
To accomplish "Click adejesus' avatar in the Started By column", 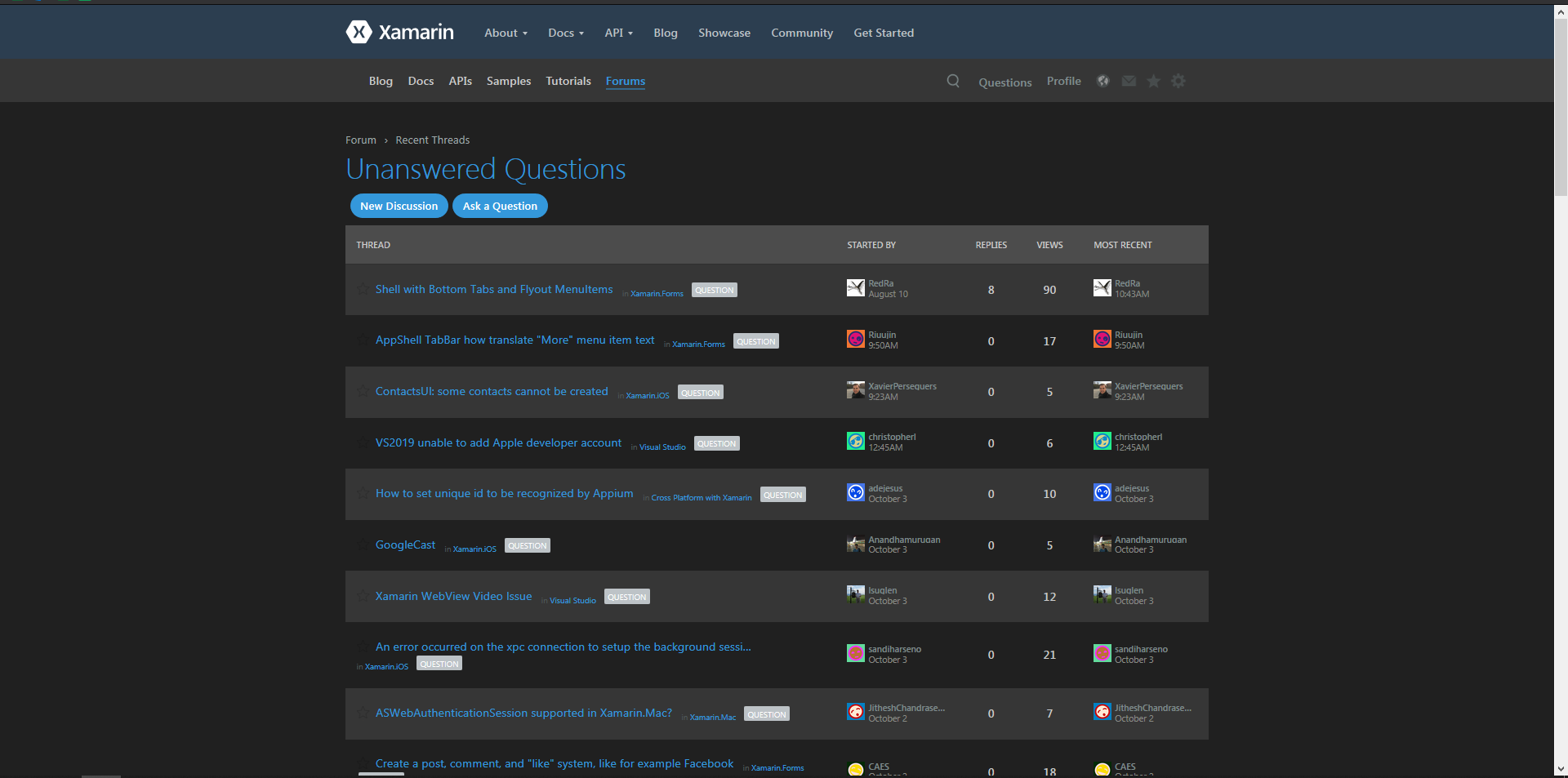I will [x=856, y=492].
